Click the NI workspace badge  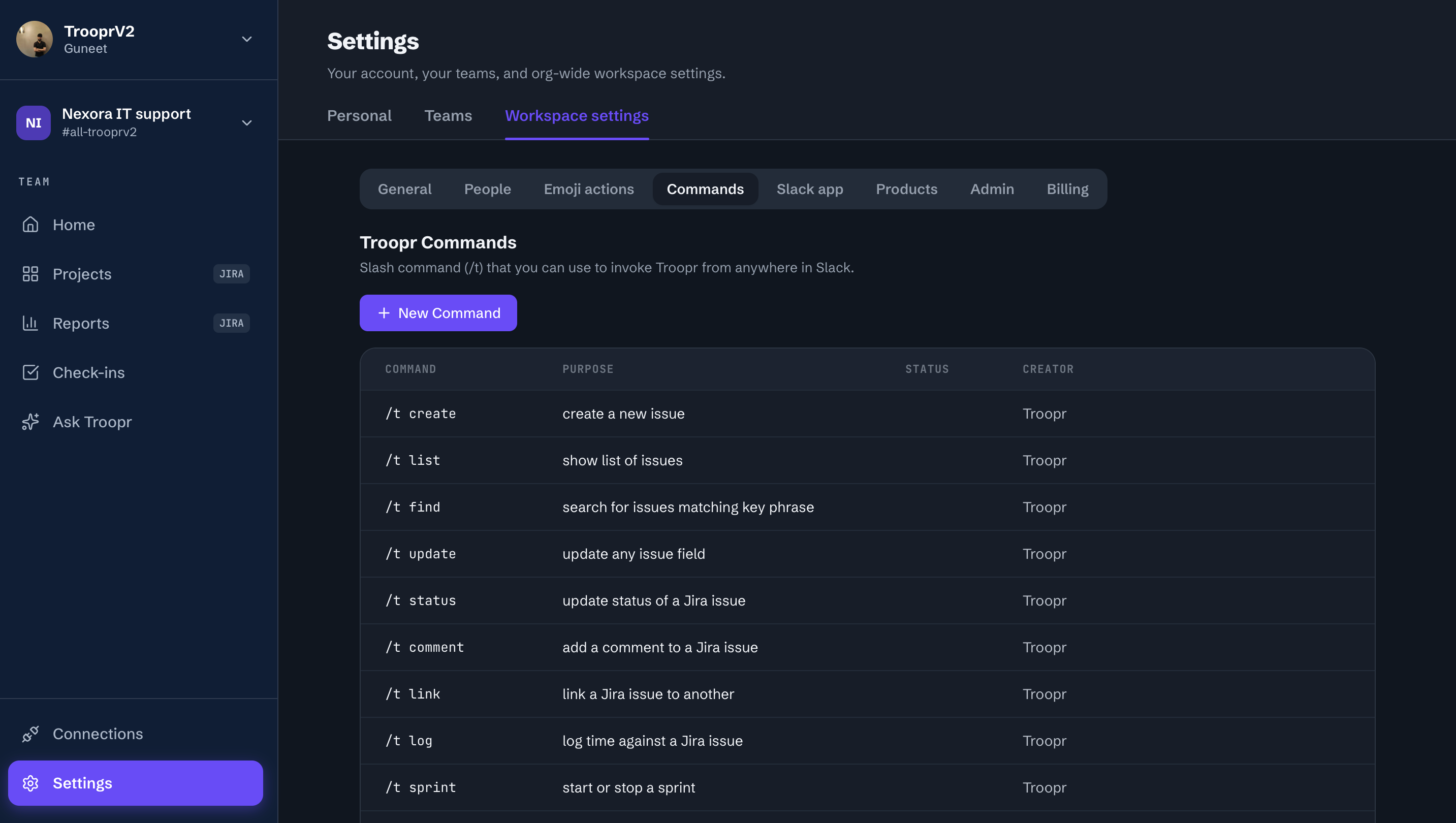[34, 122]
